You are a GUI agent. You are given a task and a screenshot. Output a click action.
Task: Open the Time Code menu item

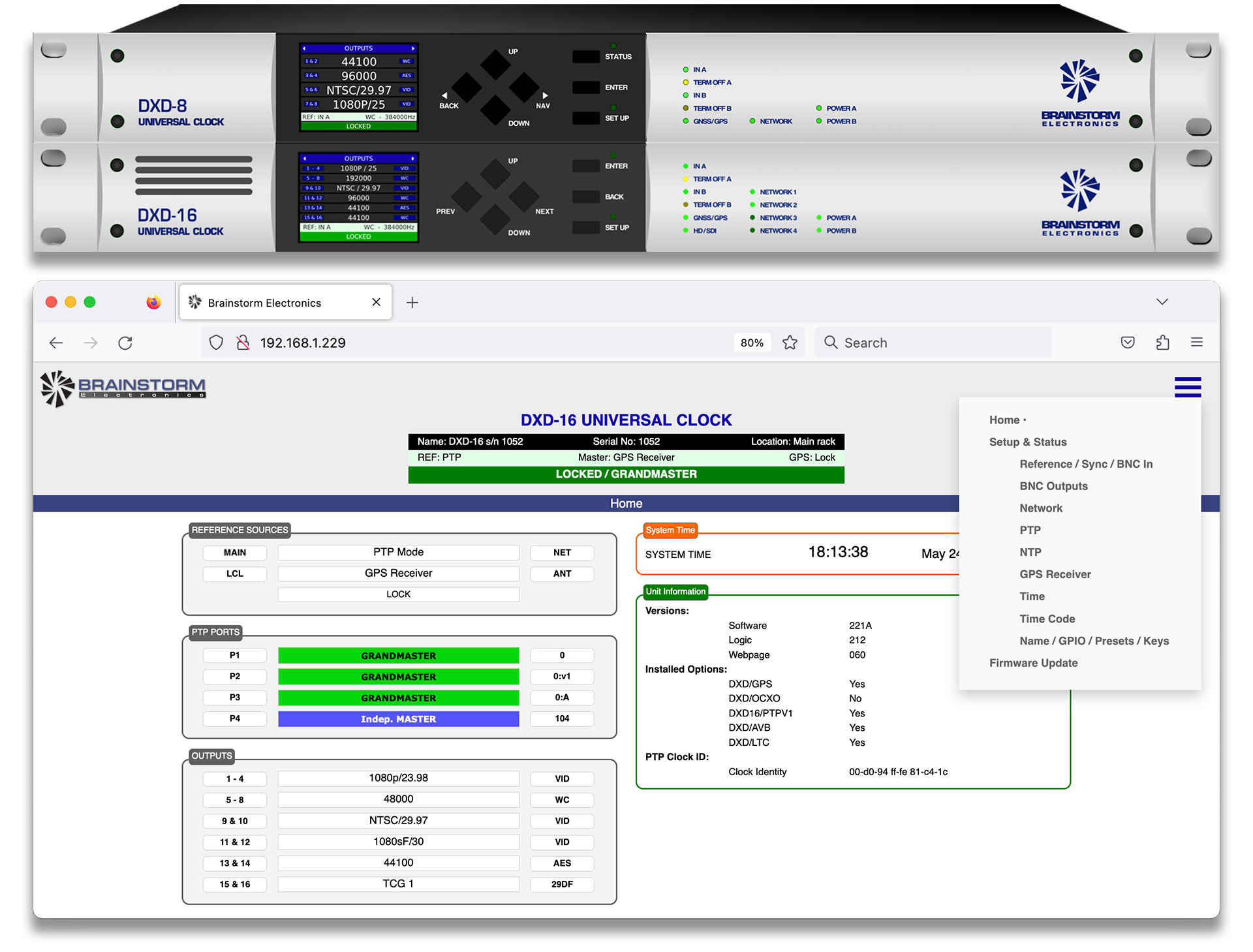click(x=1047, y=619)
